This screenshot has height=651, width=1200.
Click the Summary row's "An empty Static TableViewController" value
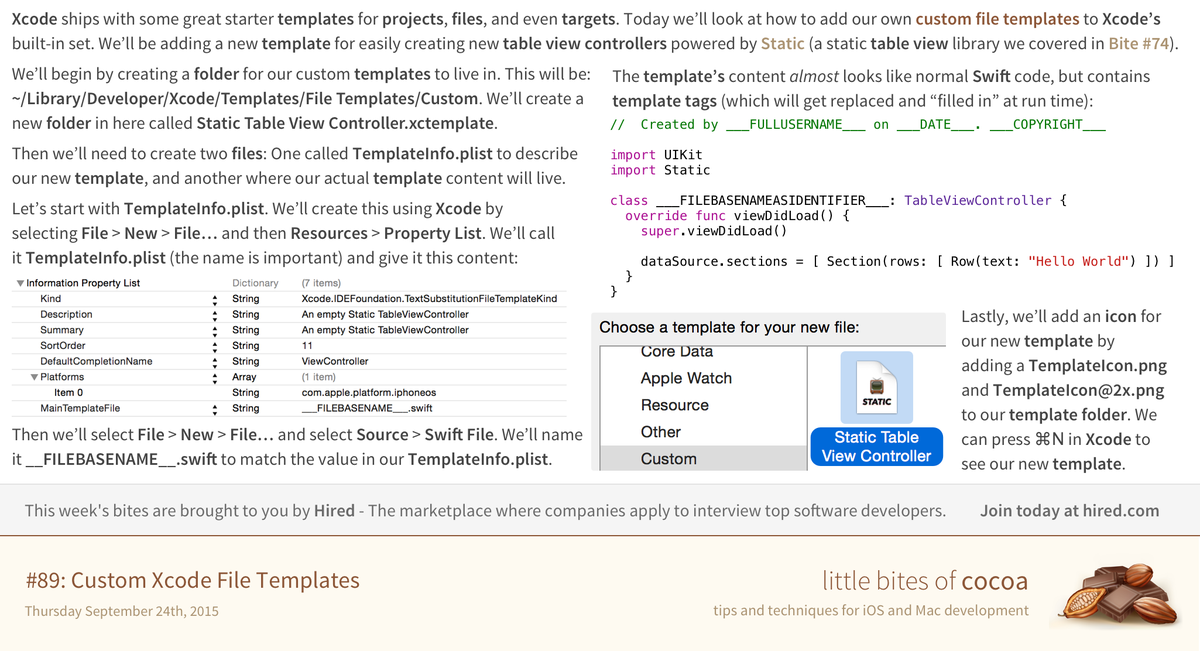click(385, 330)
